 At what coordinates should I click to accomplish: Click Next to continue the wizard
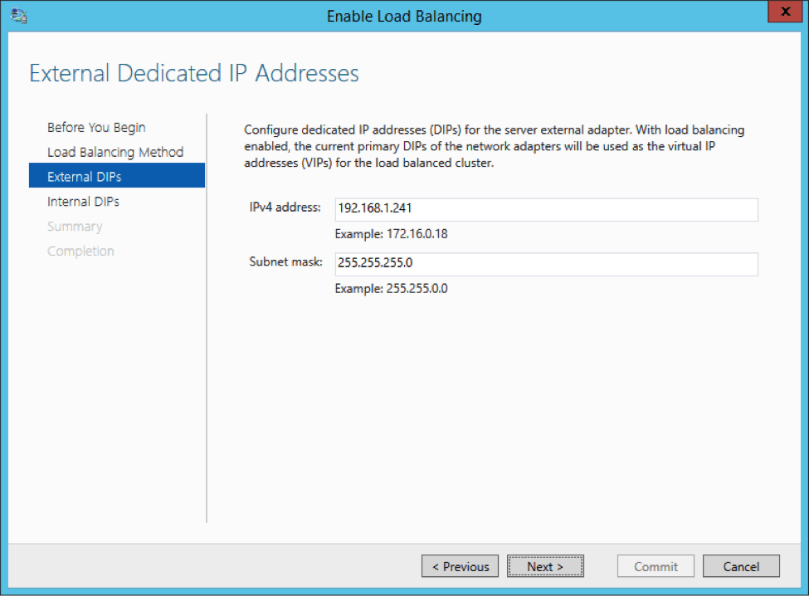[x=545, y=566]
